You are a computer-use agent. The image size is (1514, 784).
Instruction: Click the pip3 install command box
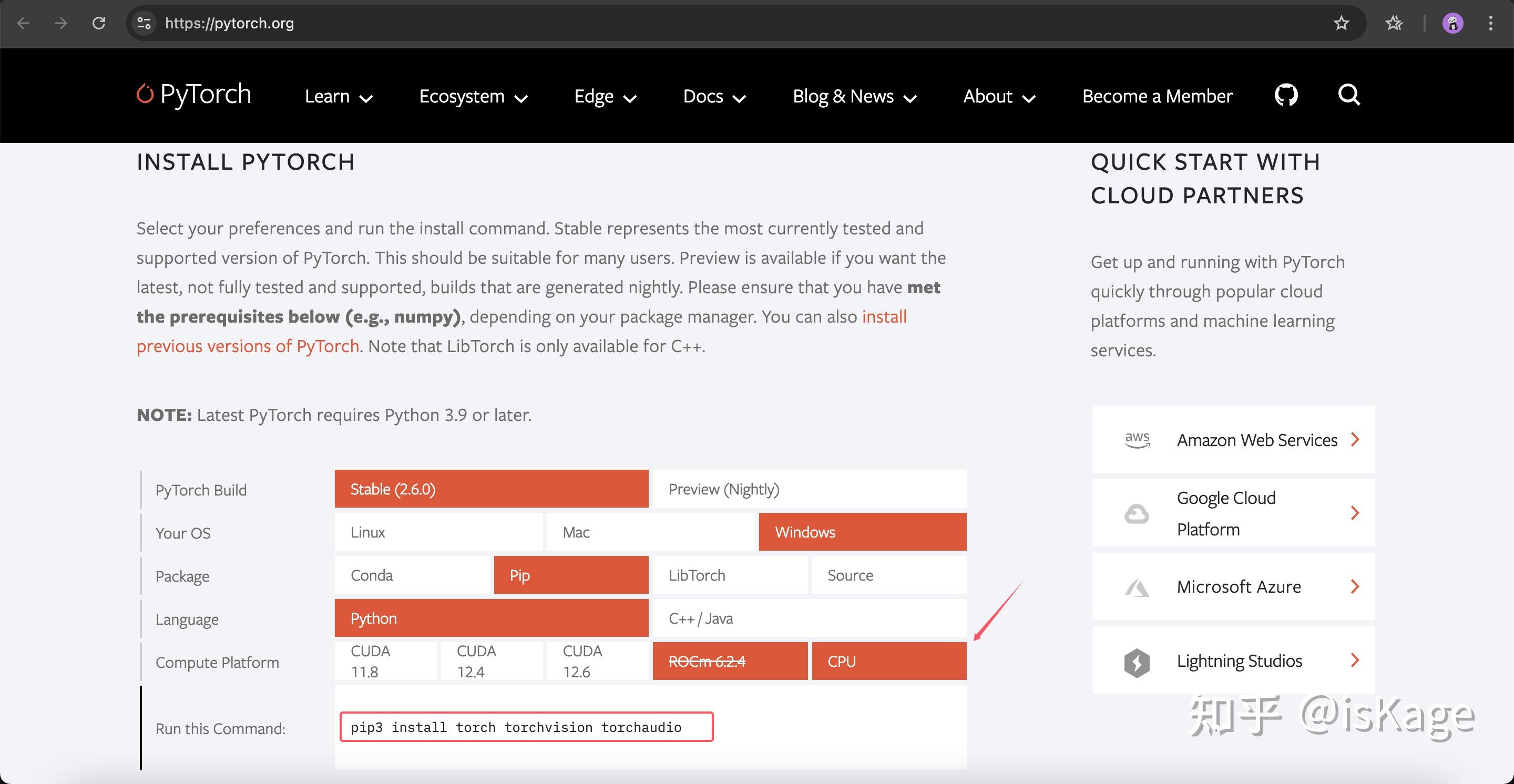click(526, 727)
